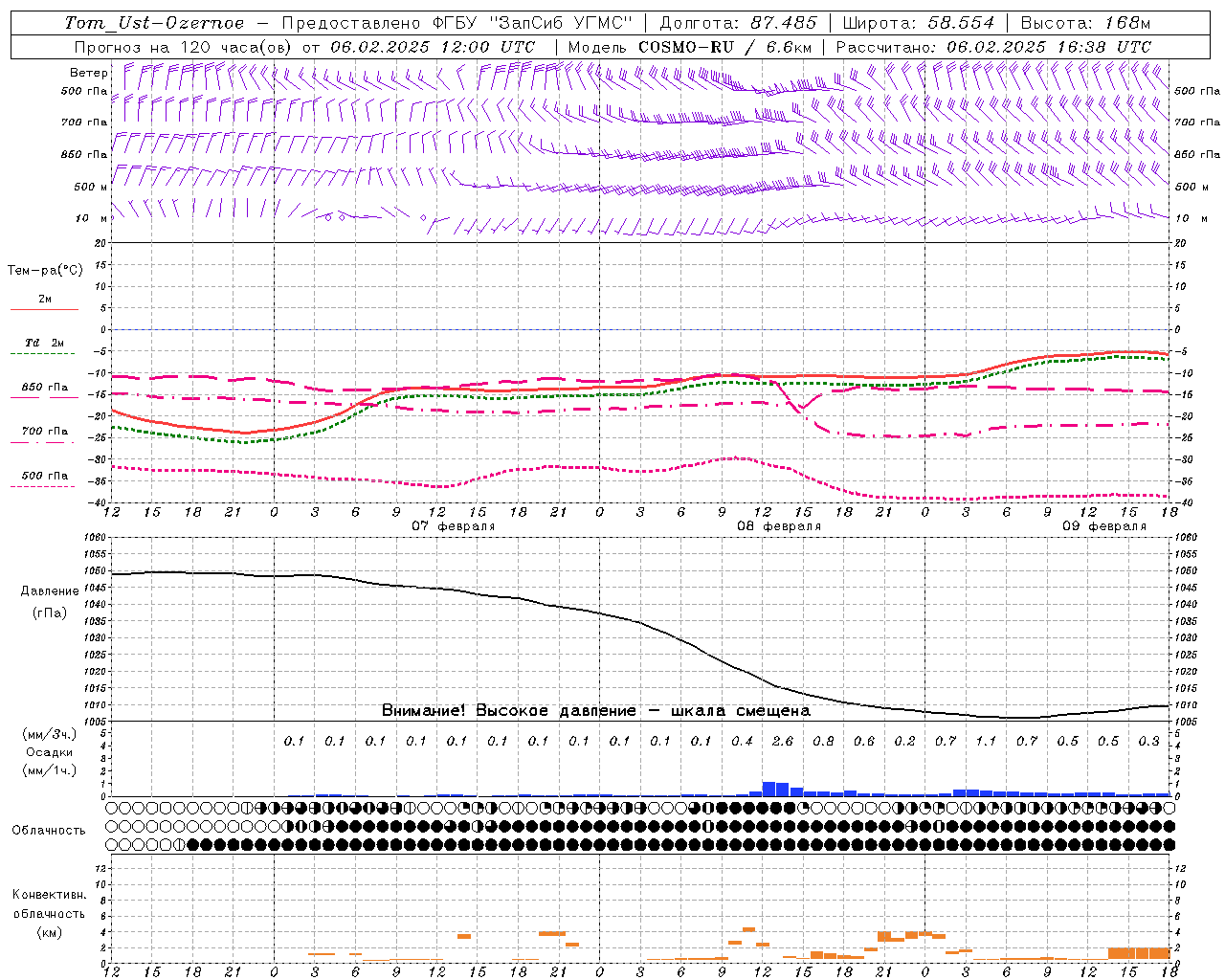The width and height of the screenshot is (1225, 980).
Task: Click the 3-hour precipitation value 0.8
Action: coord(823,741)
